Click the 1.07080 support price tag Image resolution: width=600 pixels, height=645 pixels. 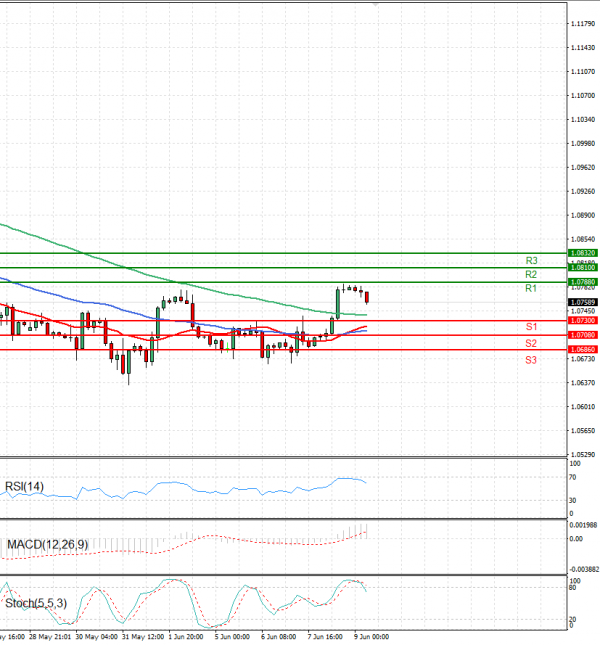(582, 335)
